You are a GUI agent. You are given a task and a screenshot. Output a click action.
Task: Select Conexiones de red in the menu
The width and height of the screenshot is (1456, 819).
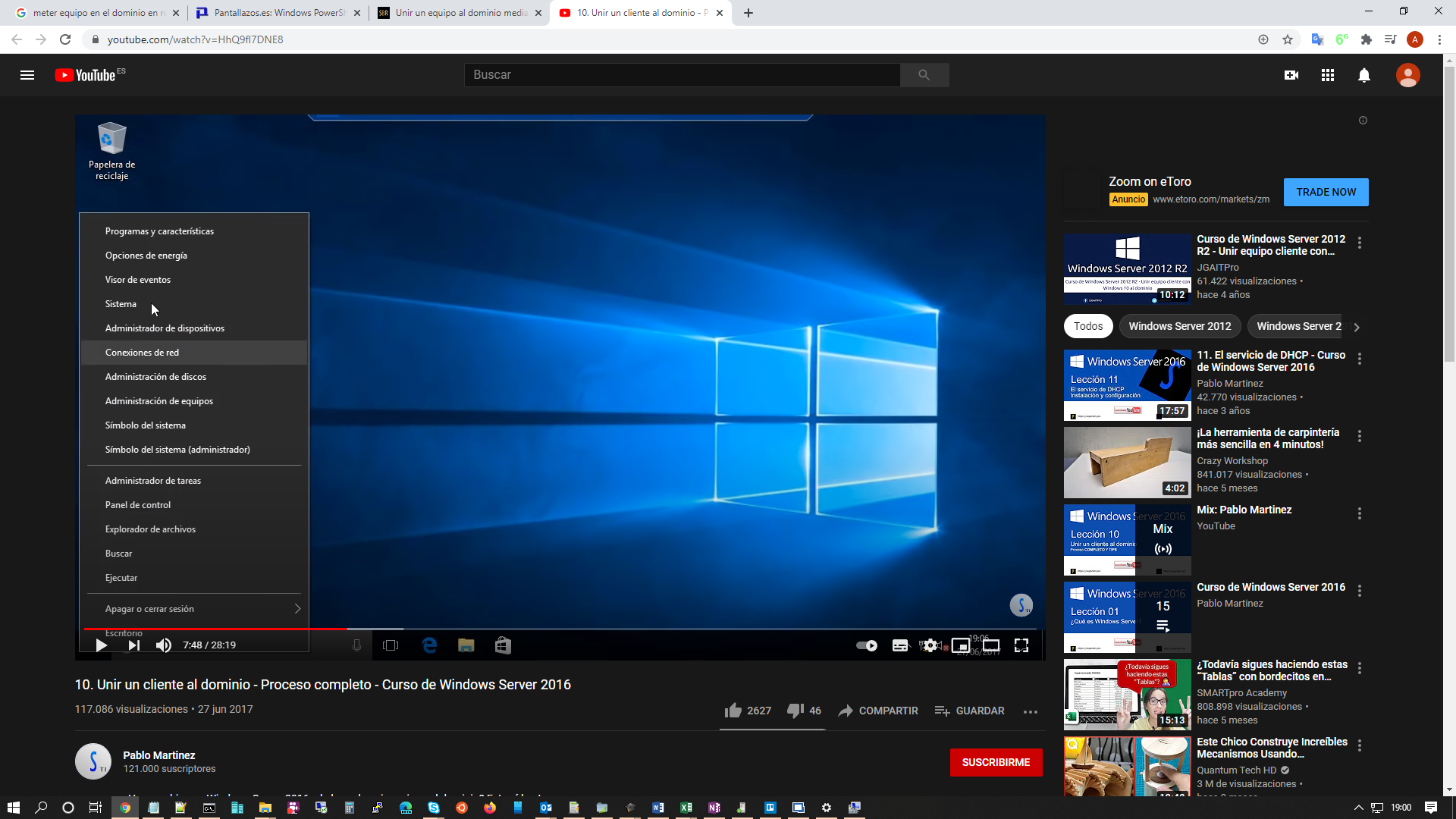coord(142,352)
